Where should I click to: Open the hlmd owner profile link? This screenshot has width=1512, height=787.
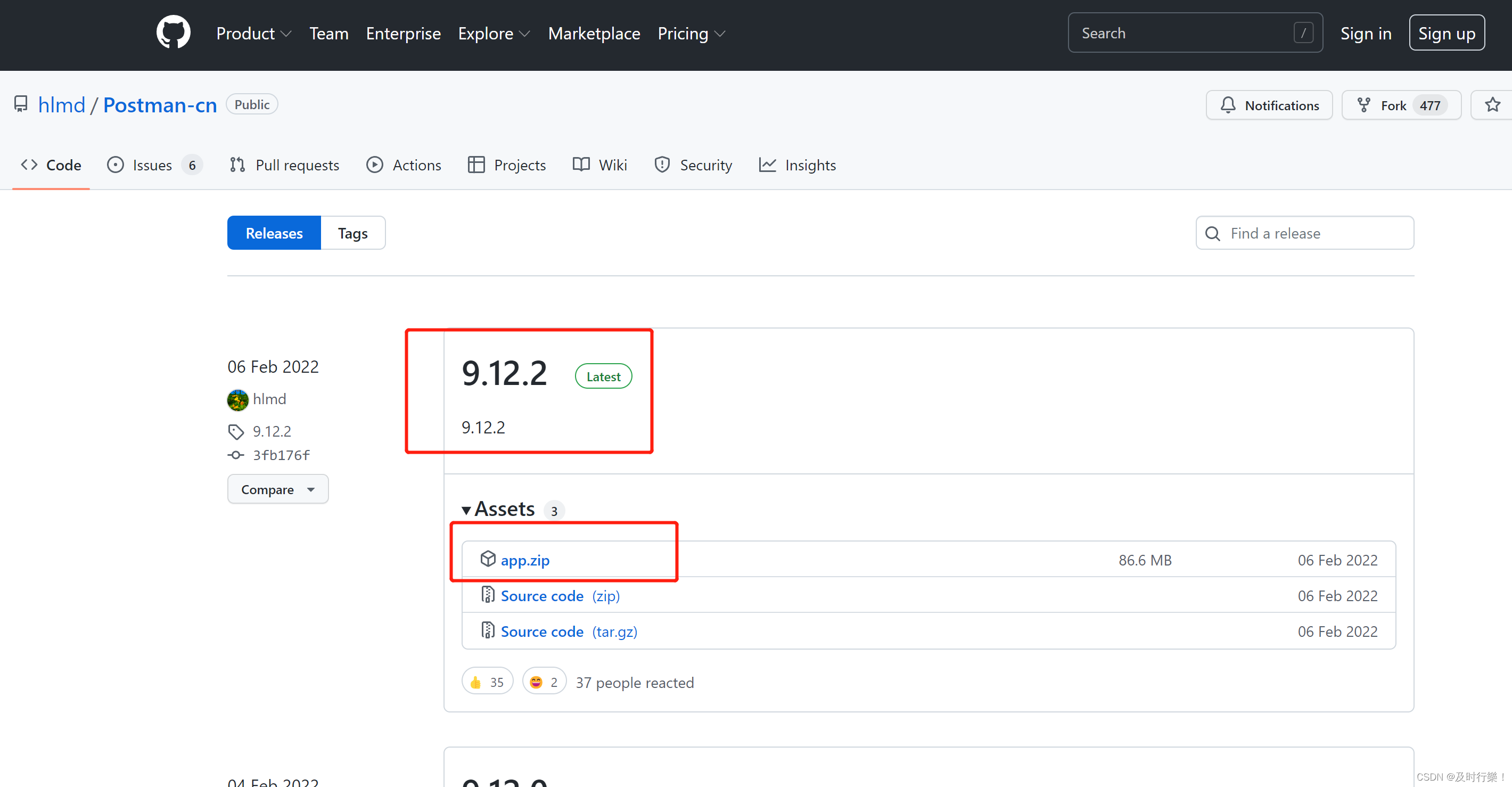[x=62, y=104]
